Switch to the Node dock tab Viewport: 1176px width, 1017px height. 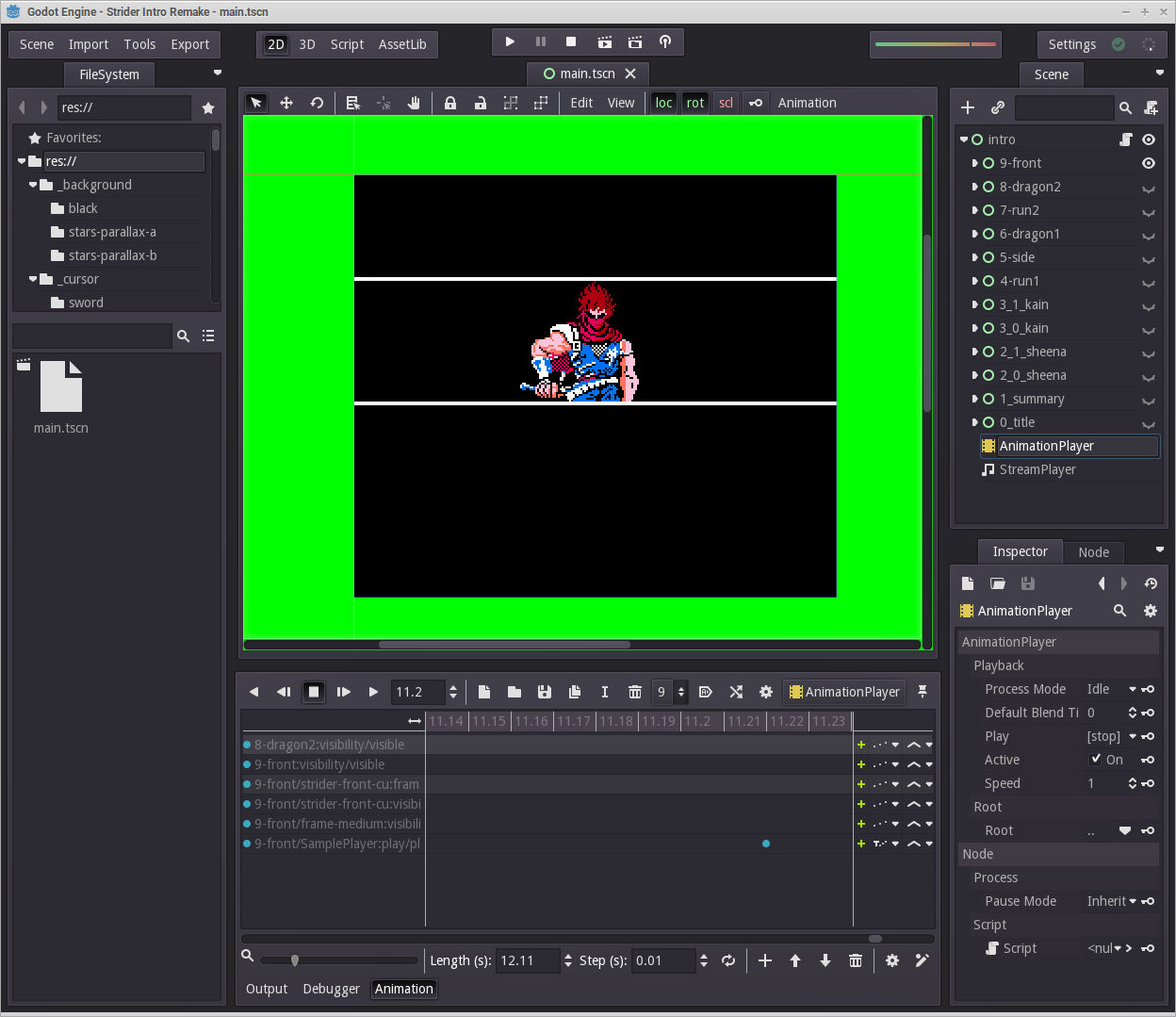coord(1093,552)
